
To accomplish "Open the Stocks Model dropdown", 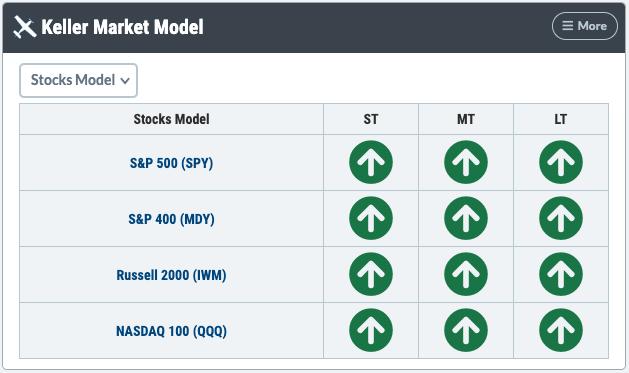I will [x=78, y=80].
